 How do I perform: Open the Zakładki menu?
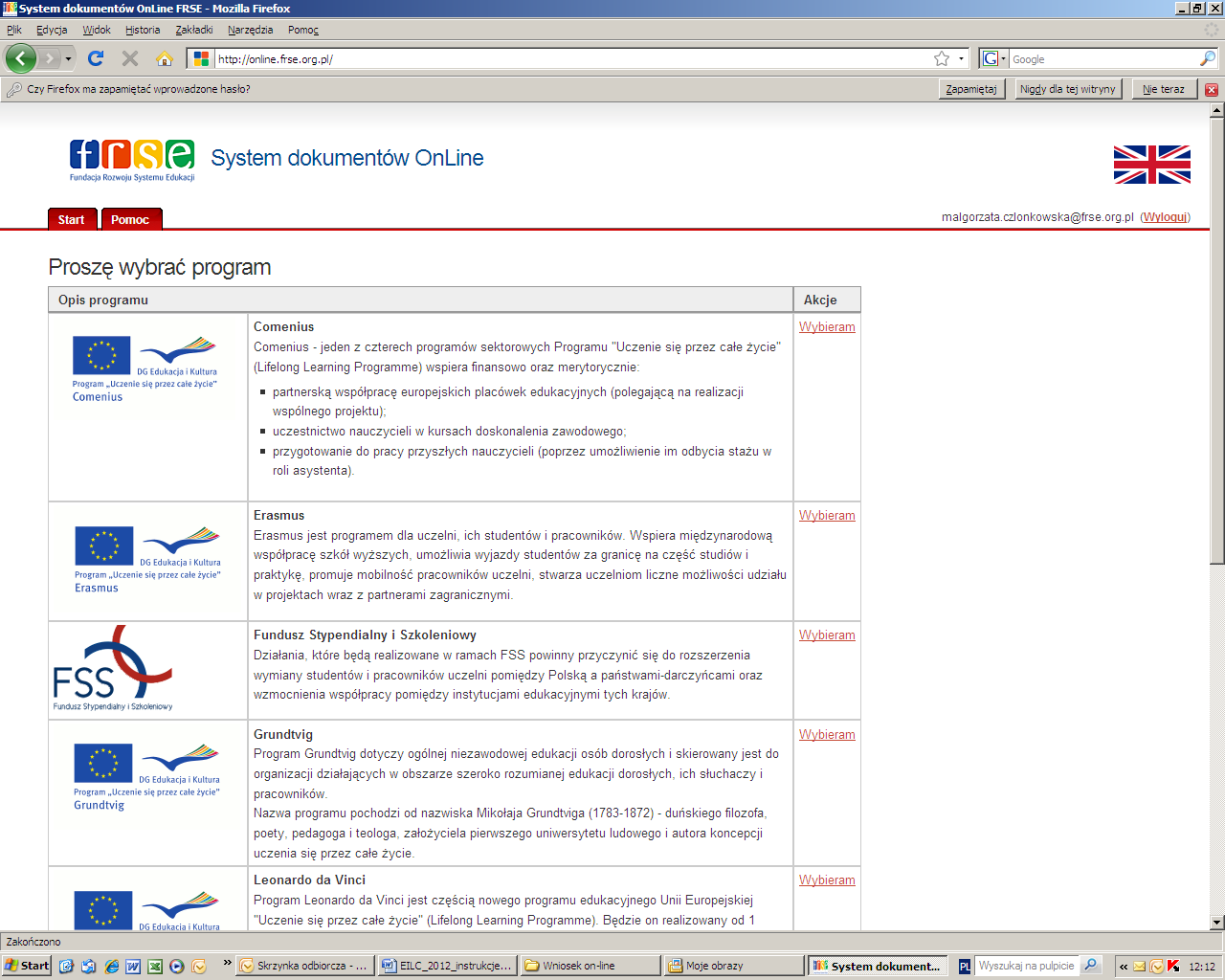pos(194,30)
